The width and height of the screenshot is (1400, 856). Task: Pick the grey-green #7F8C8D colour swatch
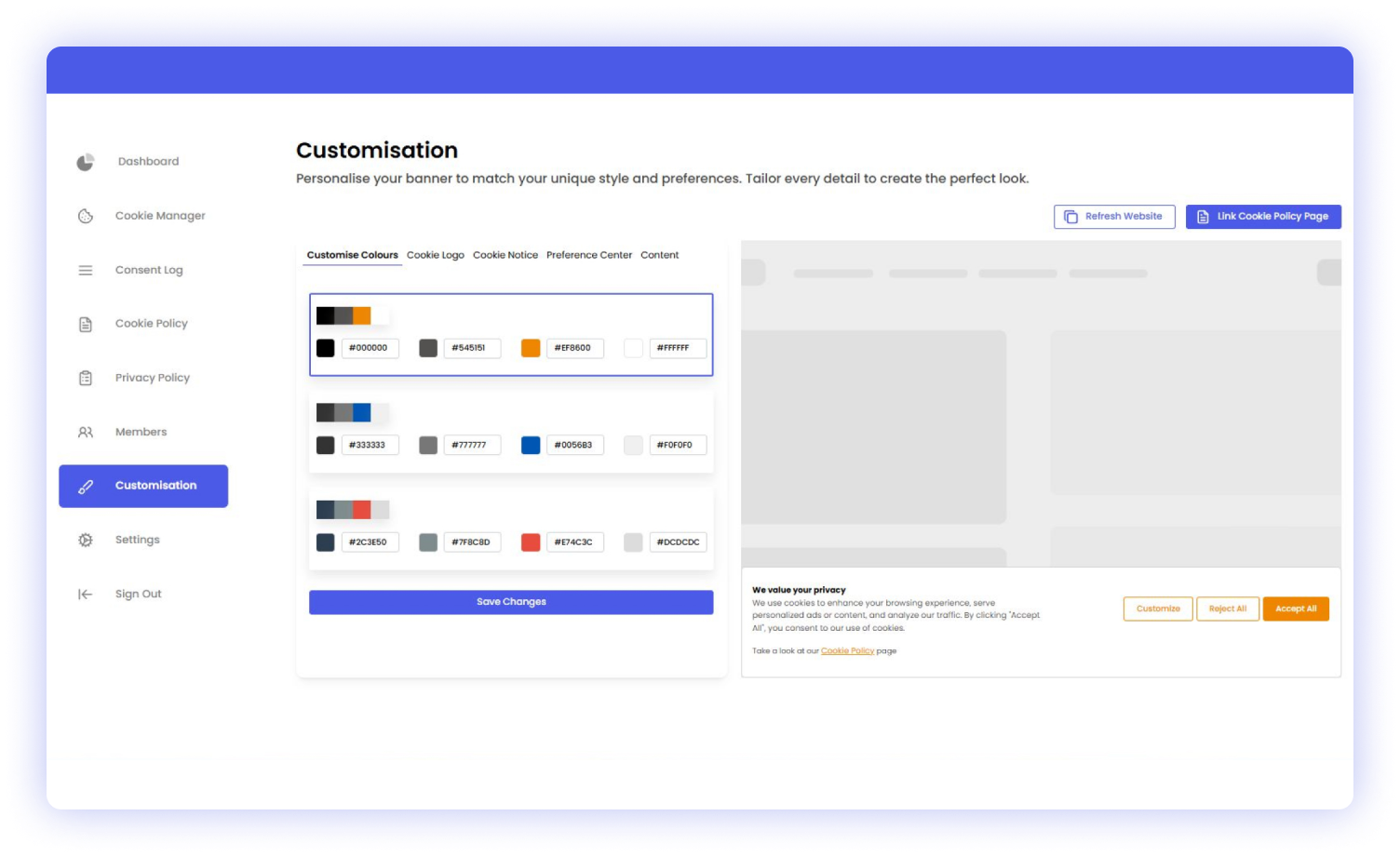coord(428,542)
